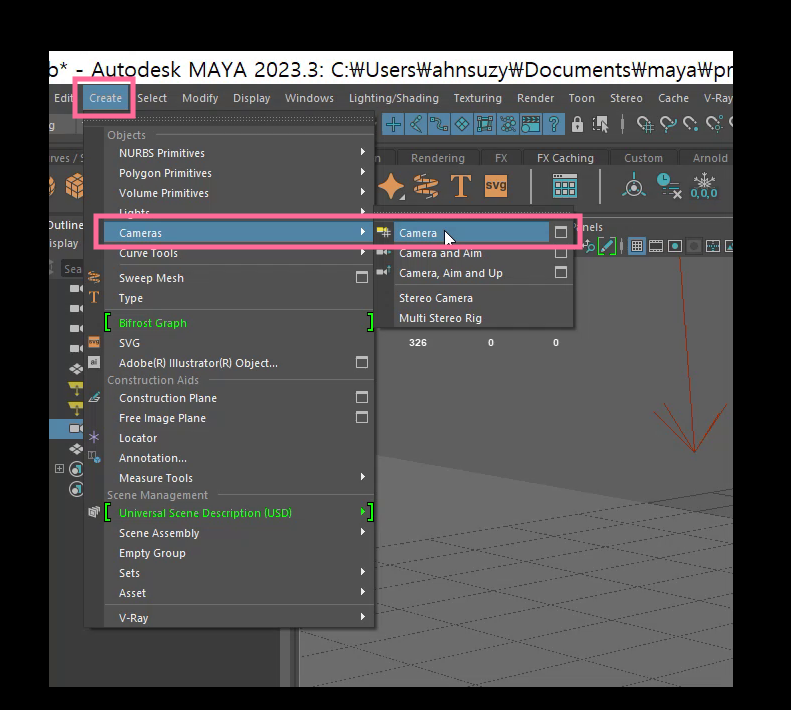Click the Snap to points magnet icon

tap(691, 124)
